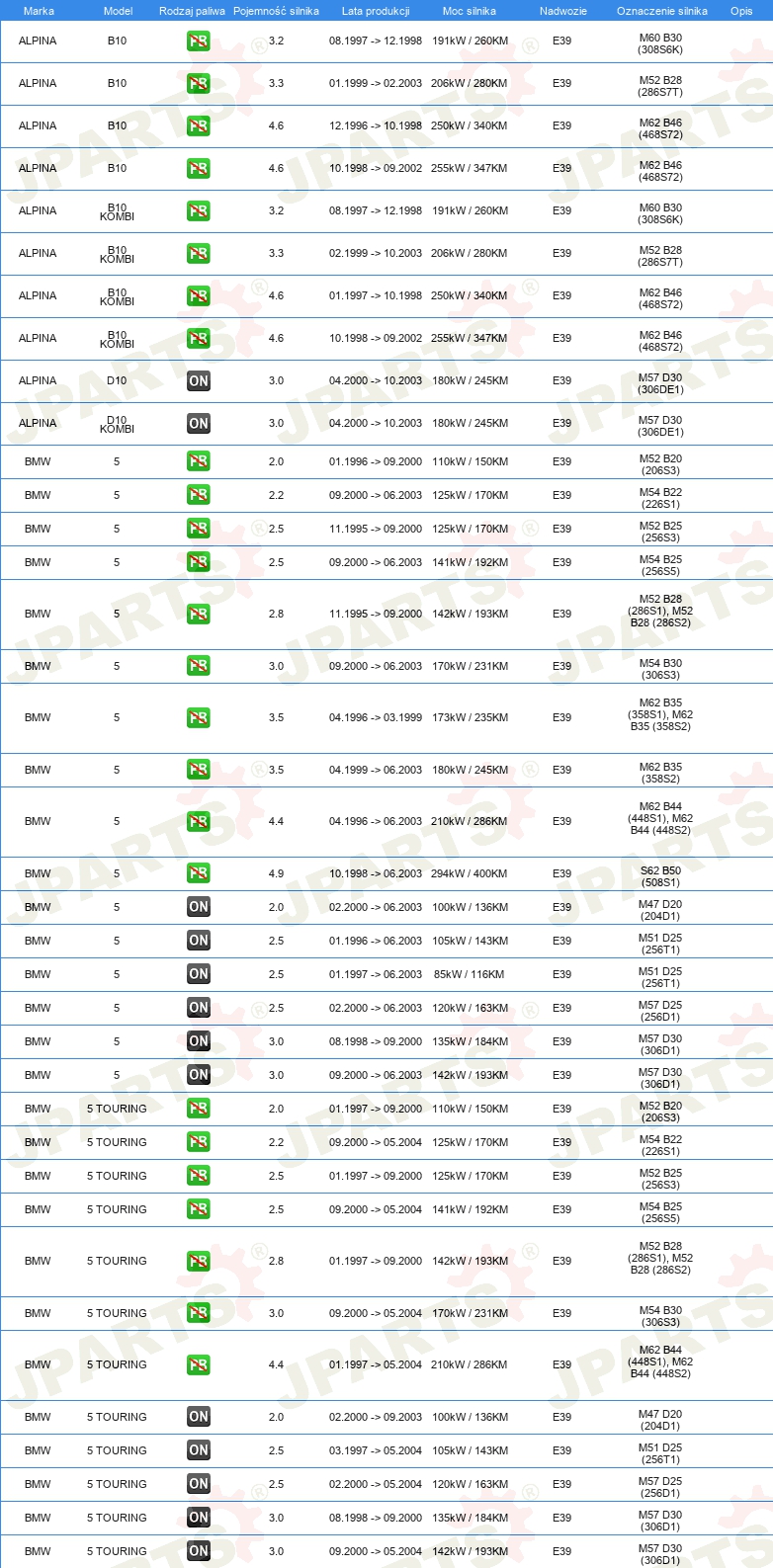Click ON icon in 5 TOURING row starting 03.1997
Image resolution: width=773 pixels, height=1568 pixels.
[199, 1450]
